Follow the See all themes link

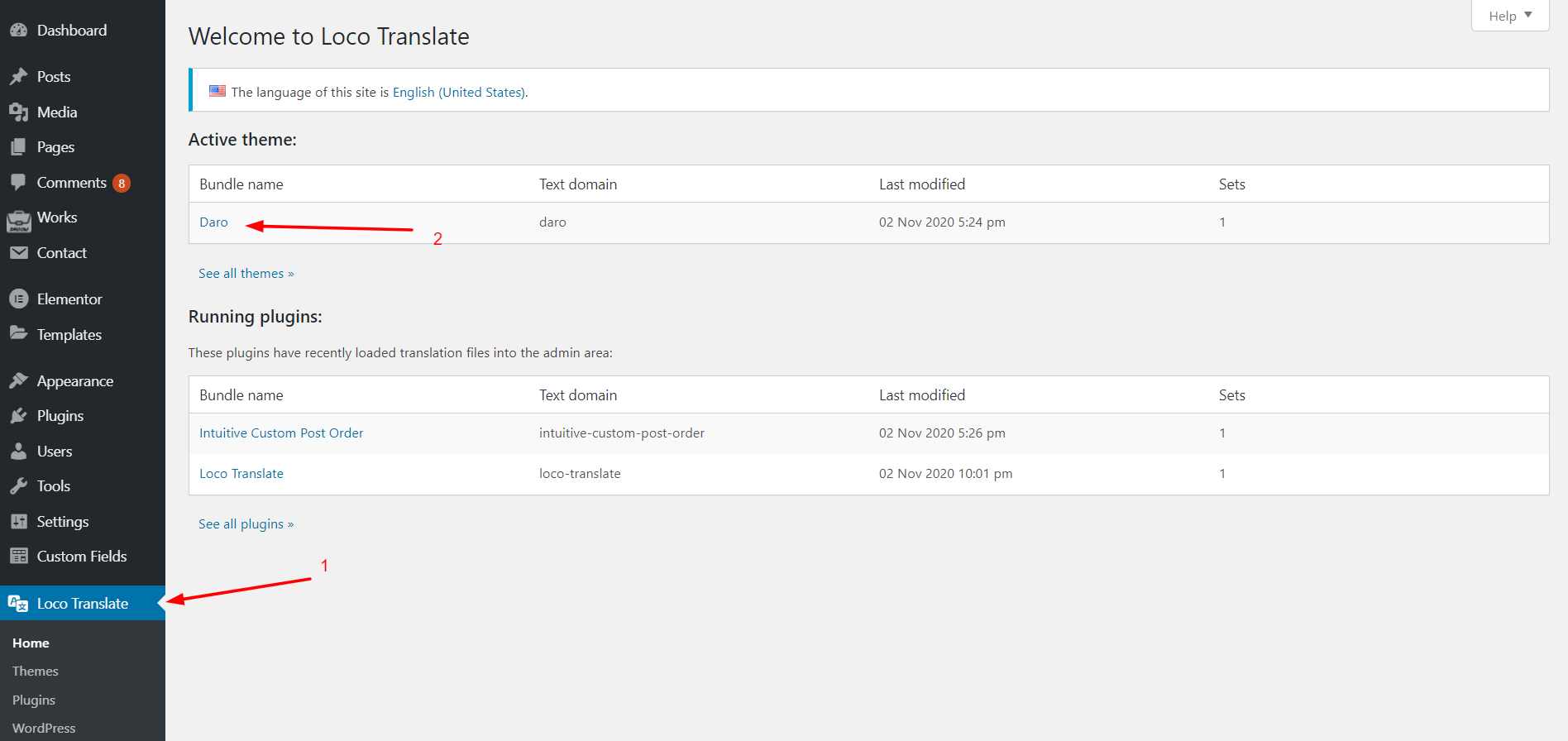click(x=246, y=274)
